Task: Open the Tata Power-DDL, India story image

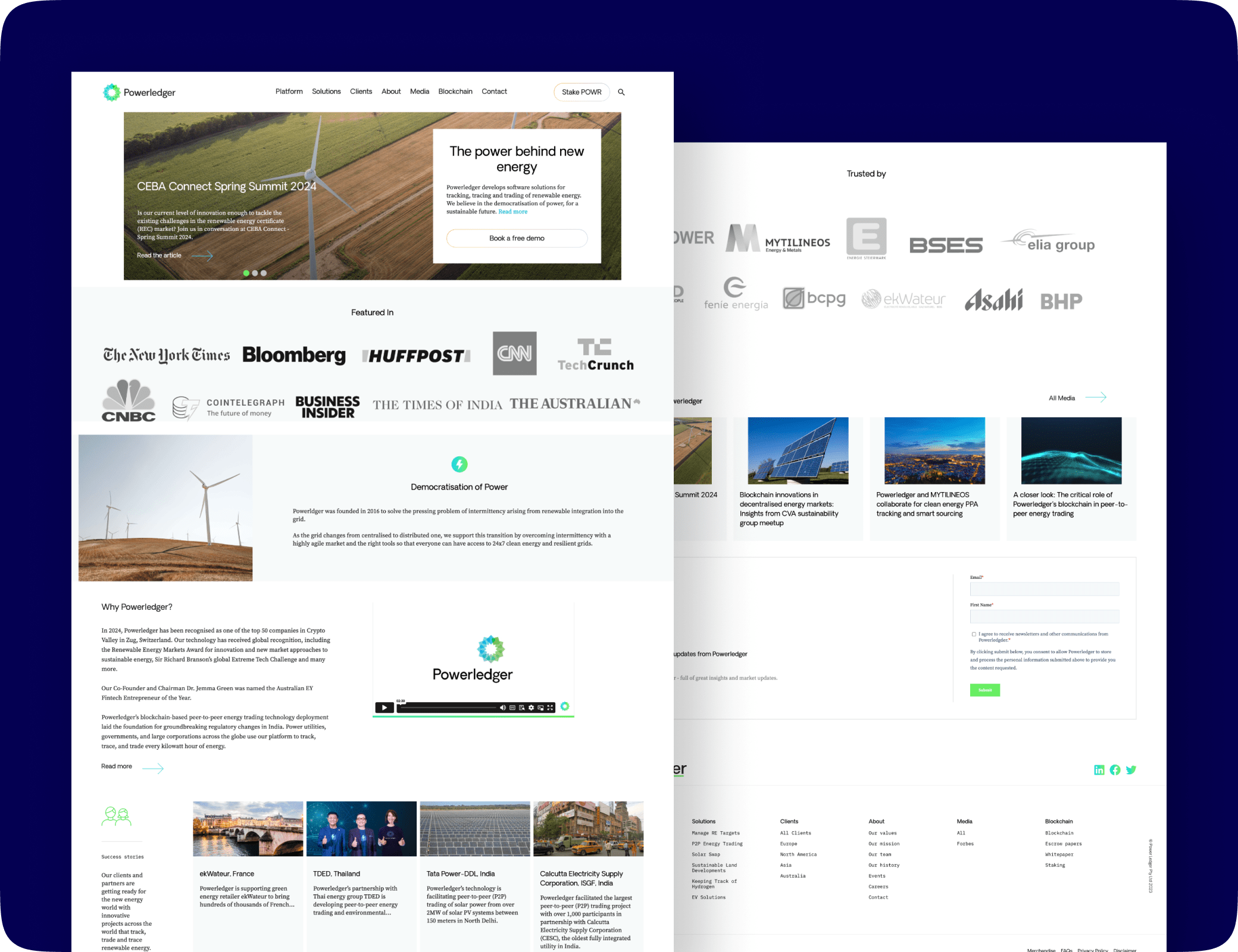Action: tap(475, 829)
